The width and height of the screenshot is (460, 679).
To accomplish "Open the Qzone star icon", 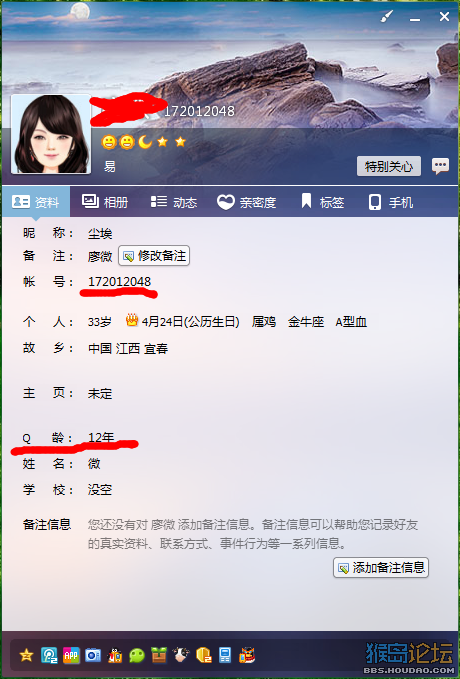I will 26,655.
